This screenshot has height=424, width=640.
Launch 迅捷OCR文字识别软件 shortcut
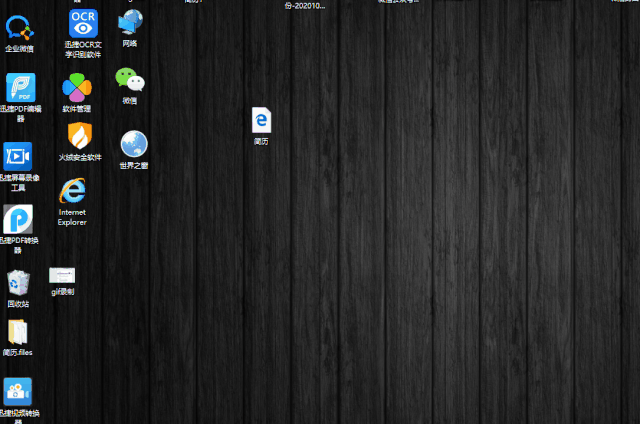click(x=83, y=23)
